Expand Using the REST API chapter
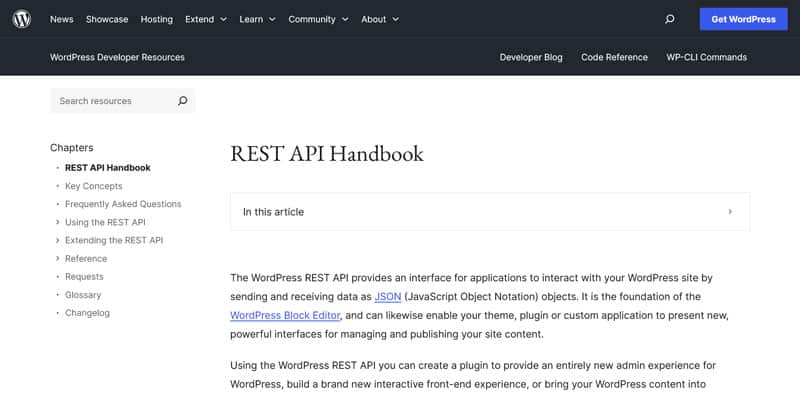Screen dimensions: 800x397 [58, 222]
